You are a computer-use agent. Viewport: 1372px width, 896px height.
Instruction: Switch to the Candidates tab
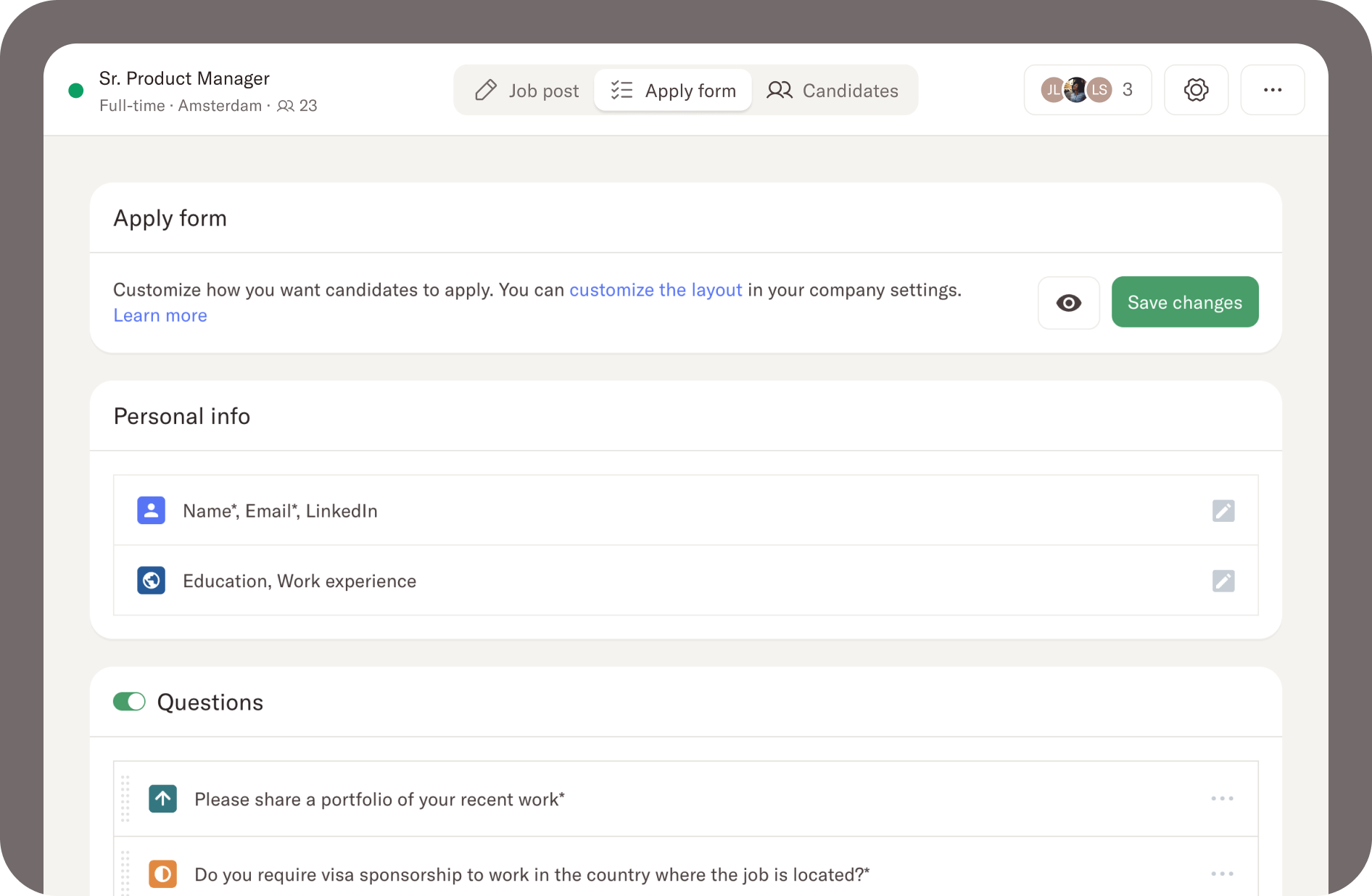[x=832, y=91]
